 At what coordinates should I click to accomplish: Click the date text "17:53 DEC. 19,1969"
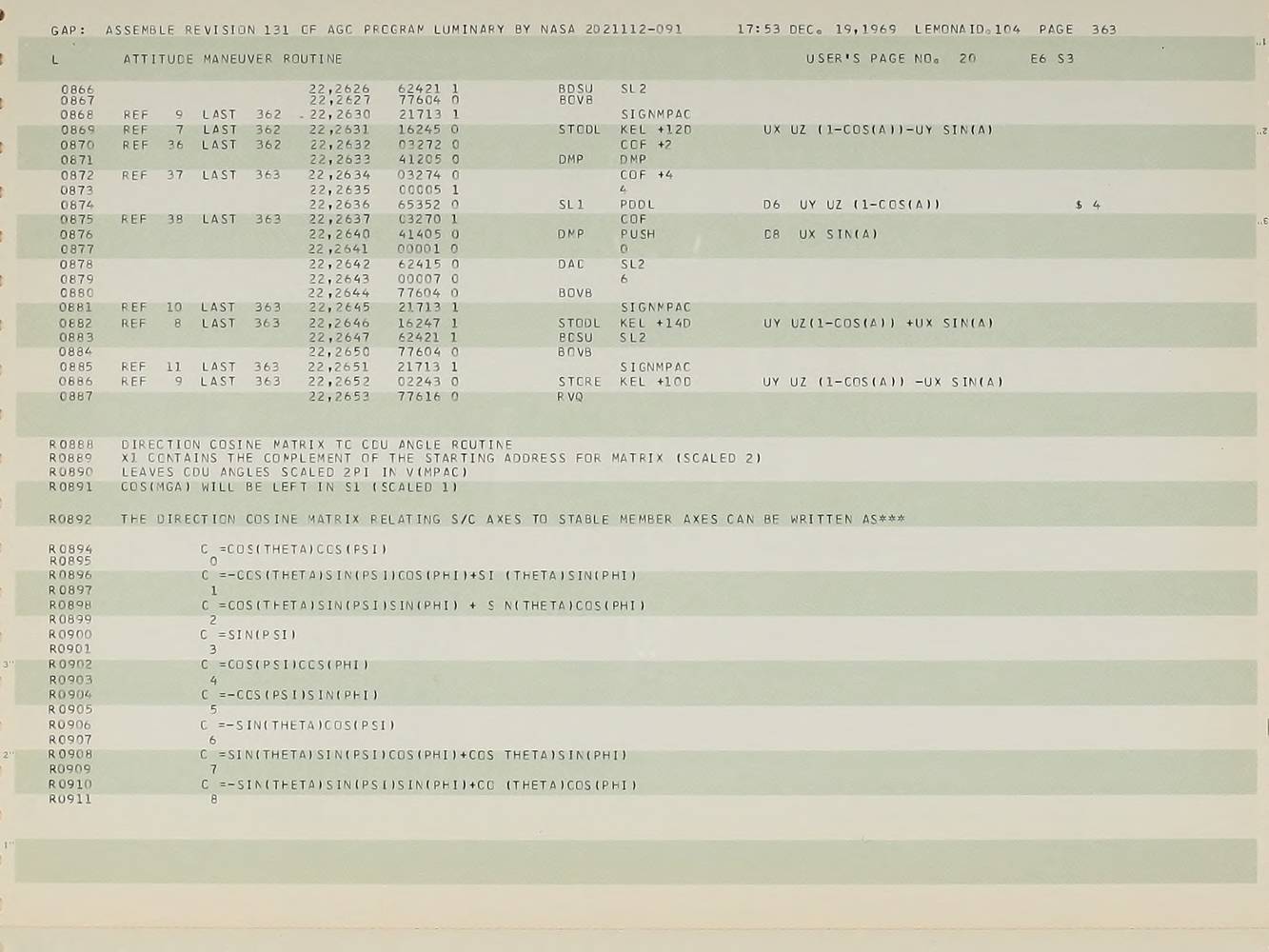pyautogui.click(x=817, y=30)
